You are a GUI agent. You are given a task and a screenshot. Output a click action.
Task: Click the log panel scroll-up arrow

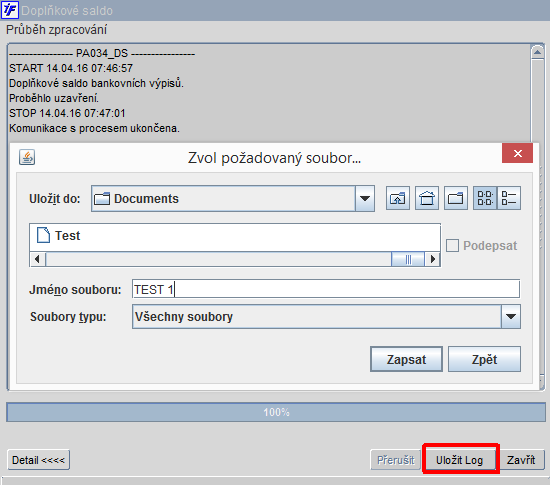(537, 52)
